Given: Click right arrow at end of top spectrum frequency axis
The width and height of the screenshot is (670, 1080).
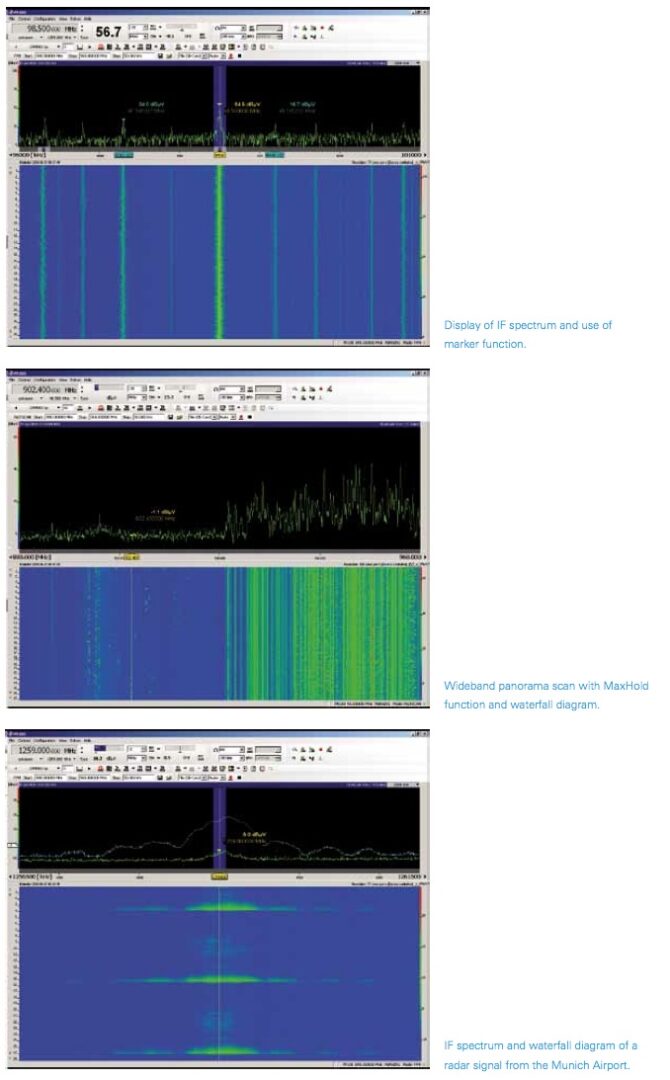Looking at the screenshot, I should pyautogui.click(x=425, y=156).
